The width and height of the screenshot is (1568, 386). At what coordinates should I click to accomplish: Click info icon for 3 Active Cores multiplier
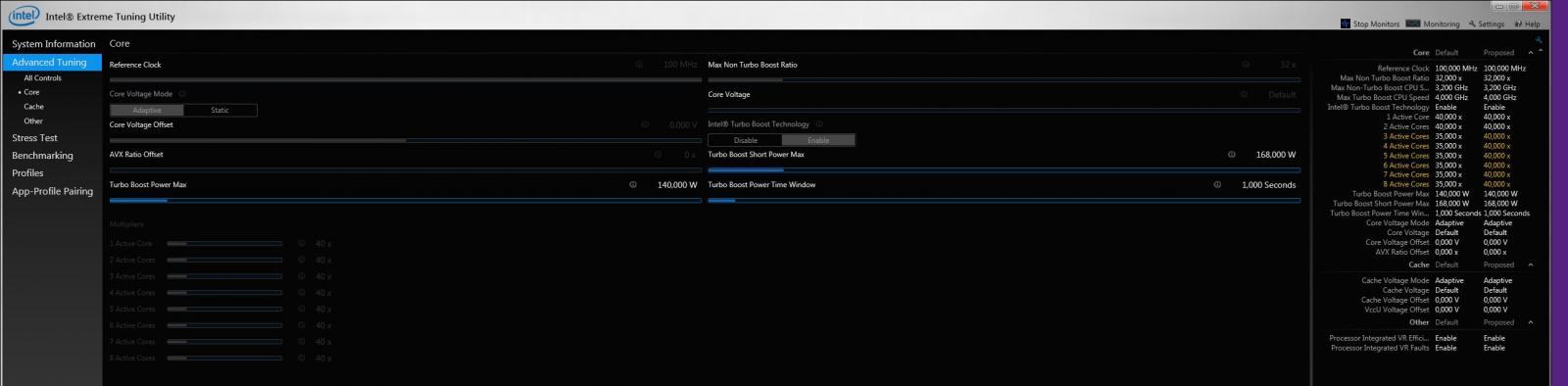(x=301, y=276)
